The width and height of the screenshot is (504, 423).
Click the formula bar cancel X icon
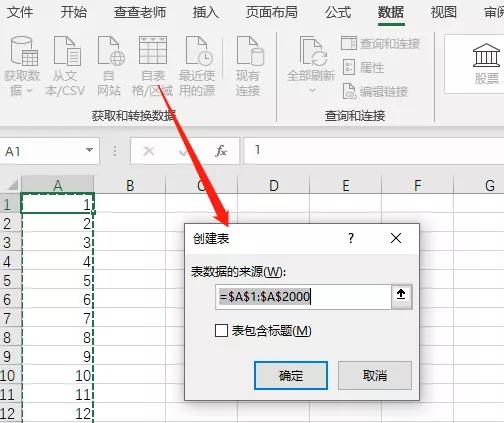[148, 152]
